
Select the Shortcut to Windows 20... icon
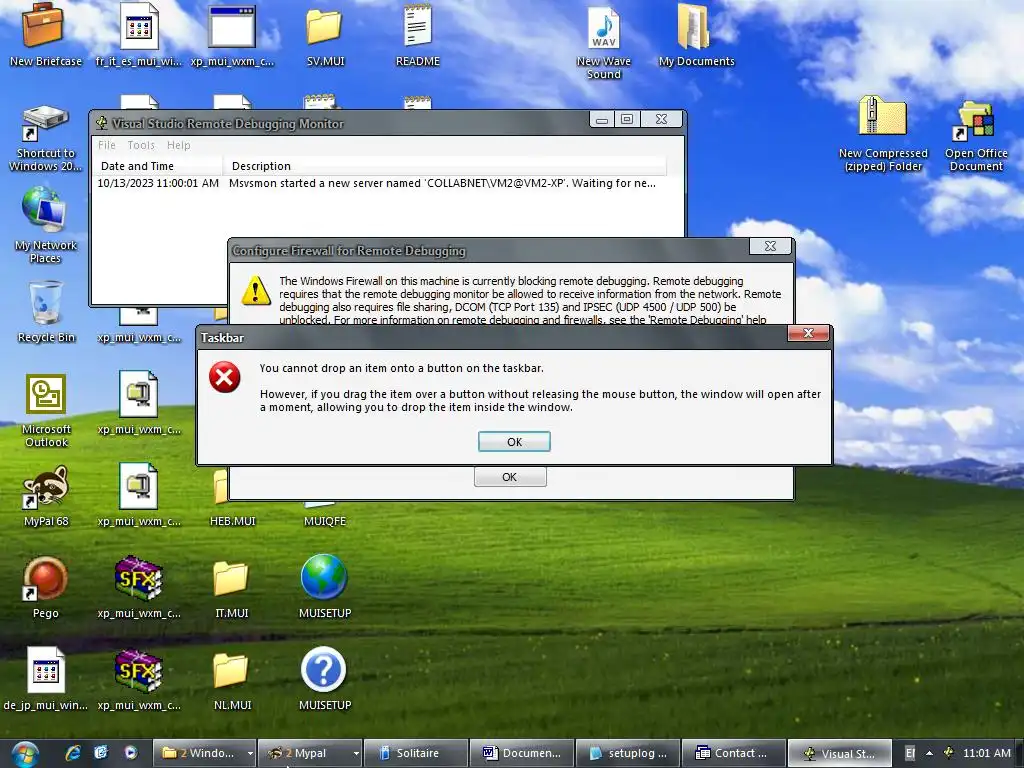46,138
